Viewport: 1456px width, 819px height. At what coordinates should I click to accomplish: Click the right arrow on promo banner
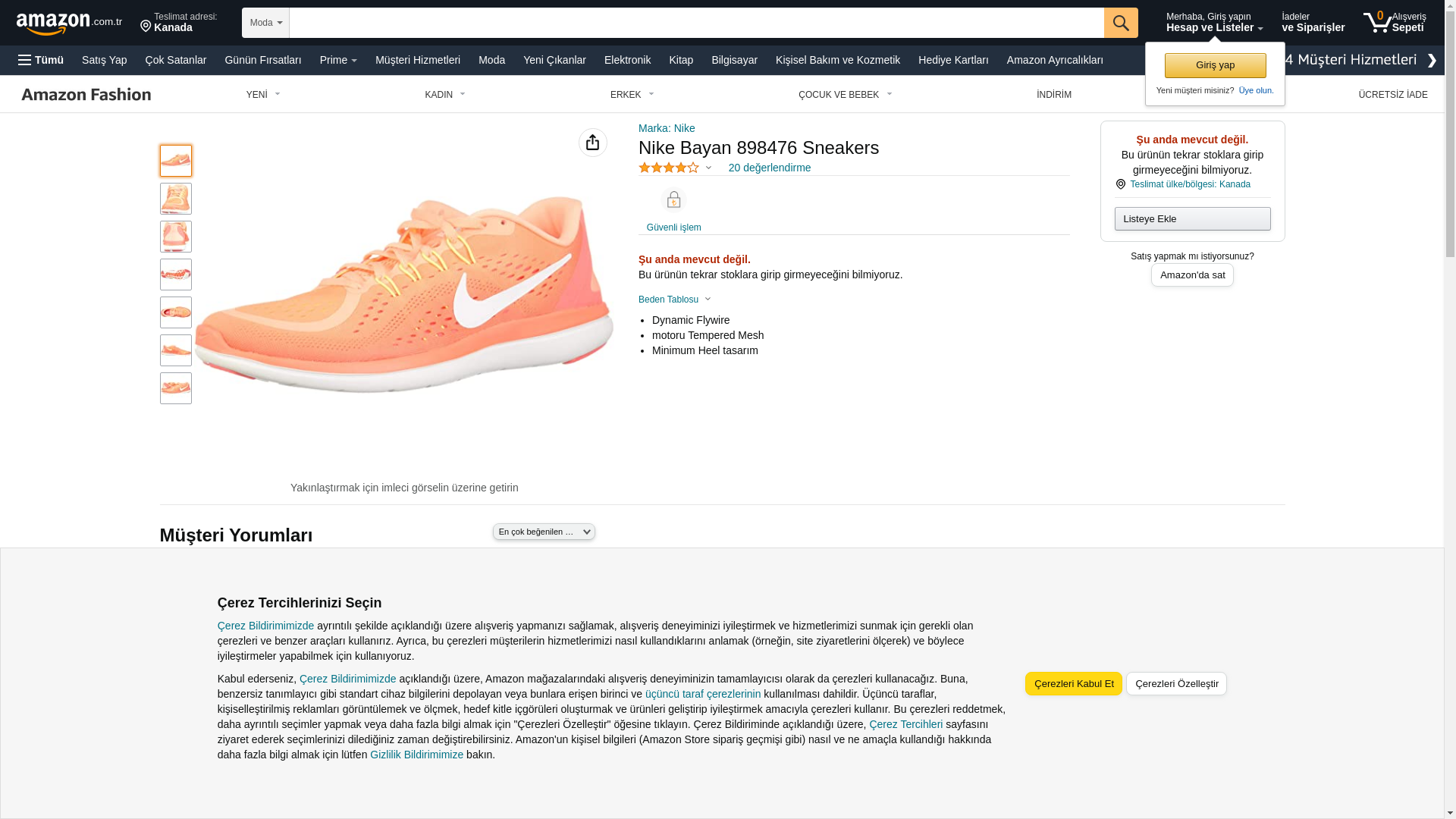tap(1431, 61)
